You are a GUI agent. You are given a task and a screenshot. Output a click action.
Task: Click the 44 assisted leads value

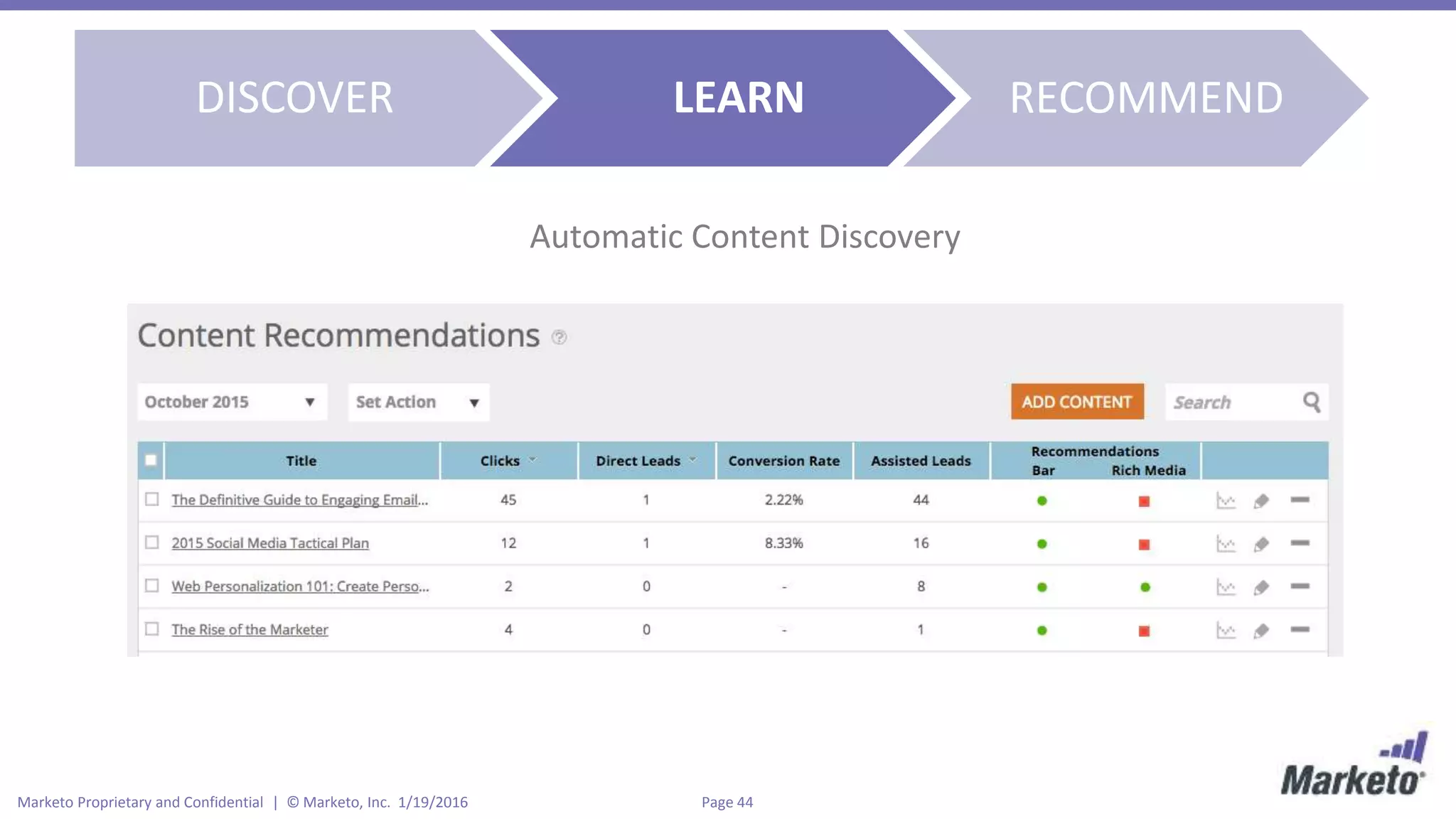tap(921, 500)
